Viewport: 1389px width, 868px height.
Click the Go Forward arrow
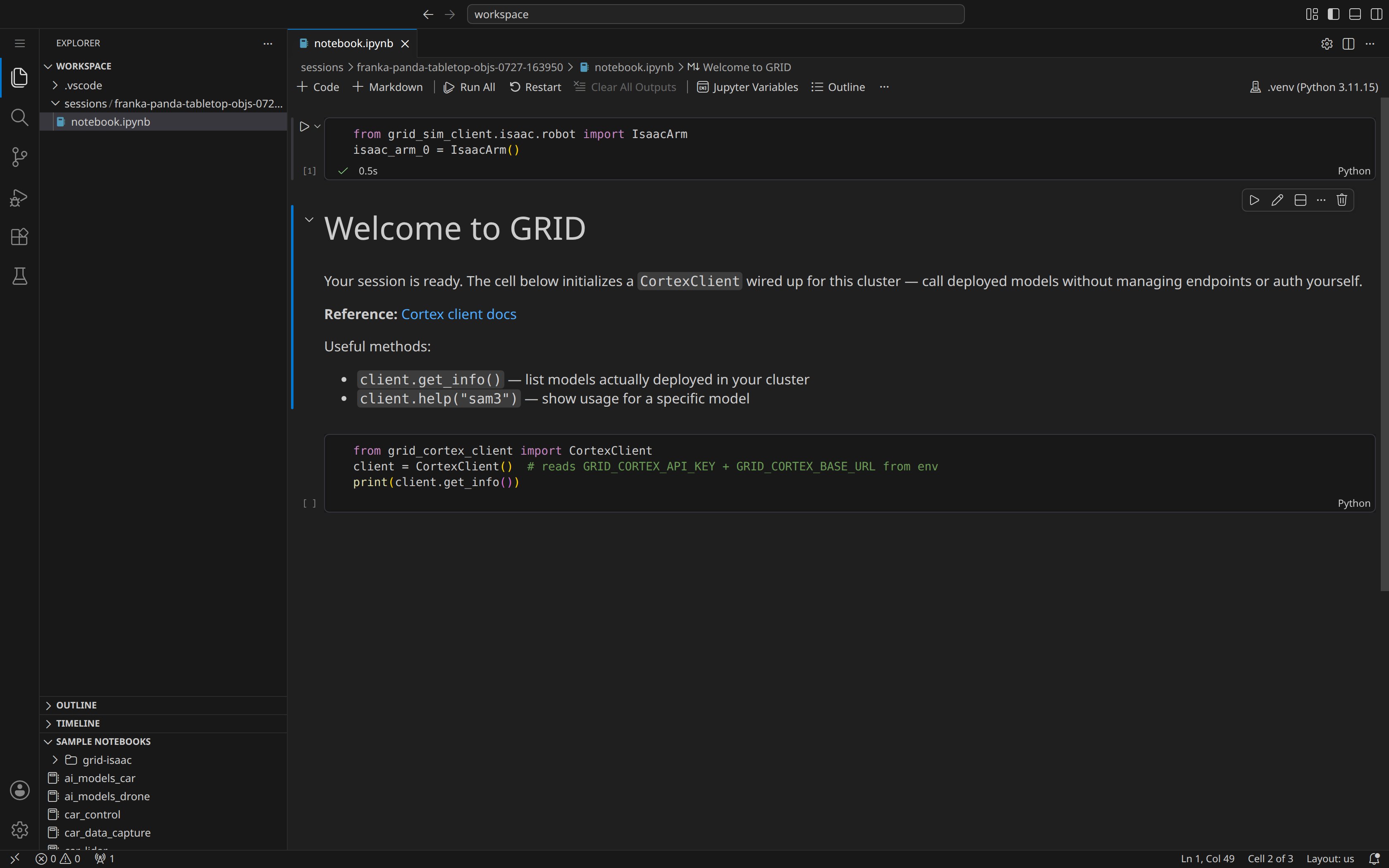tap(449, 14)
